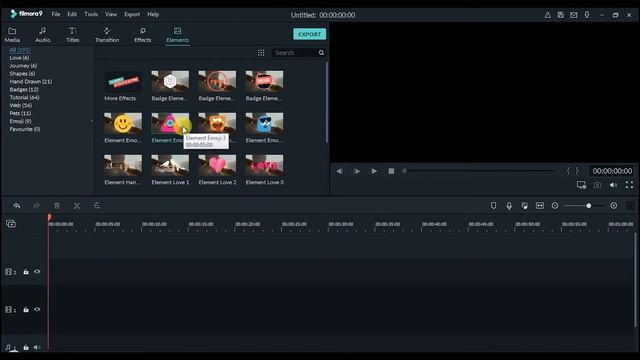Click the preview volume icon
The width and height of the screenshot is (640, 360).
tap(613, 185)
